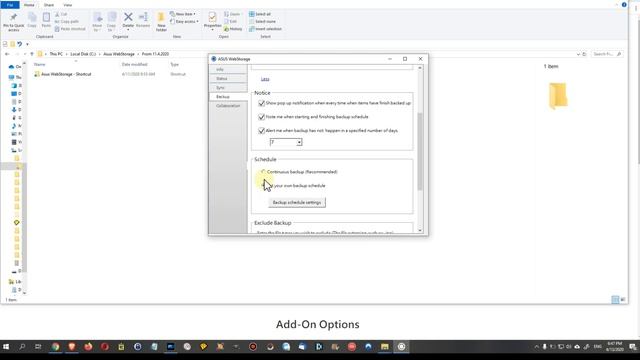Click the Paste ribbon icon

click(46, 20)
